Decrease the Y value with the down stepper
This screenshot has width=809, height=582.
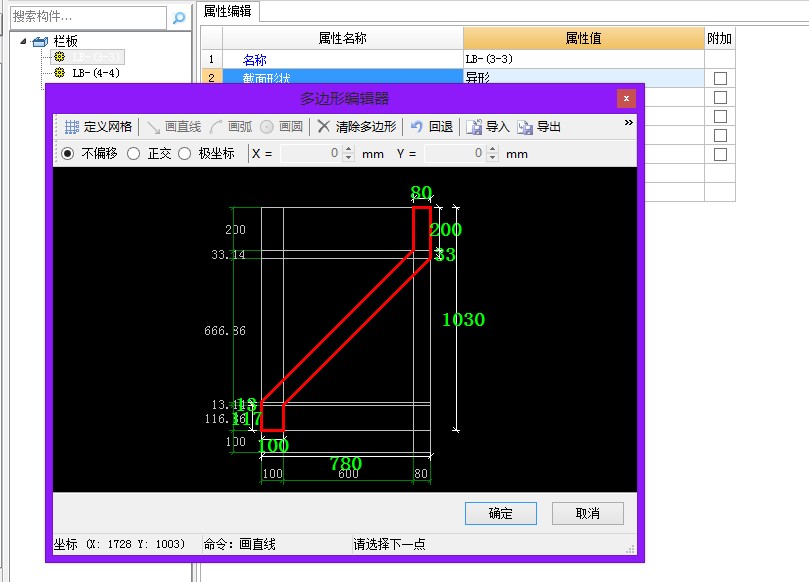pyautogui.click(x=493, y=157)
